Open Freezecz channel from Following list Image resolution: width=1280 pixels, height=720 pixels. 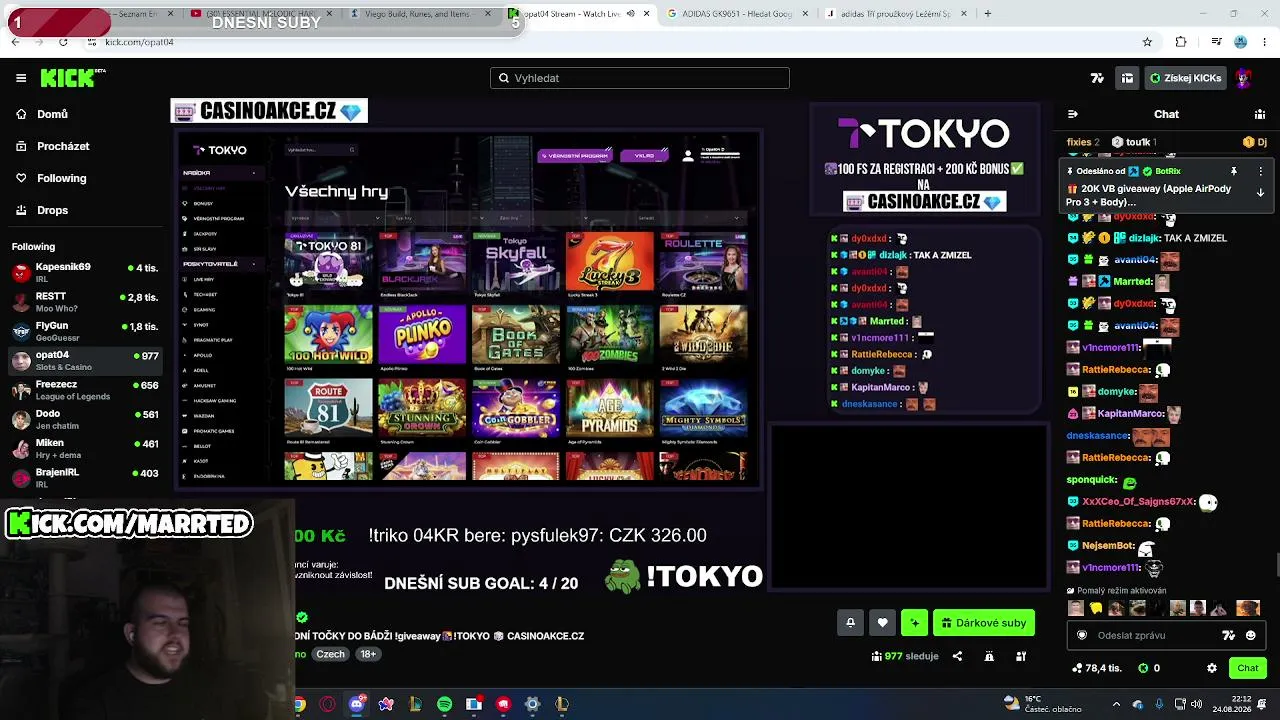(x=85, y=389)
